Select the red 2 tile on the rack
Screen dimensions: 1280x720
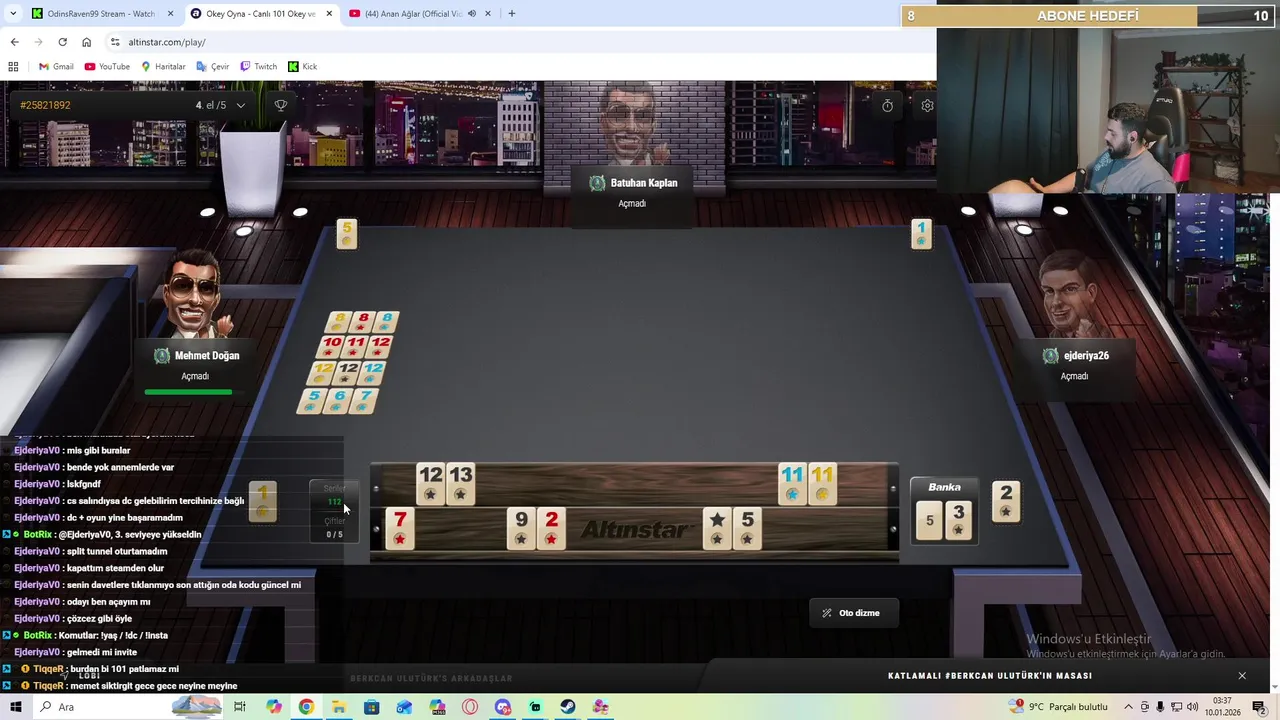click(551, 529)
